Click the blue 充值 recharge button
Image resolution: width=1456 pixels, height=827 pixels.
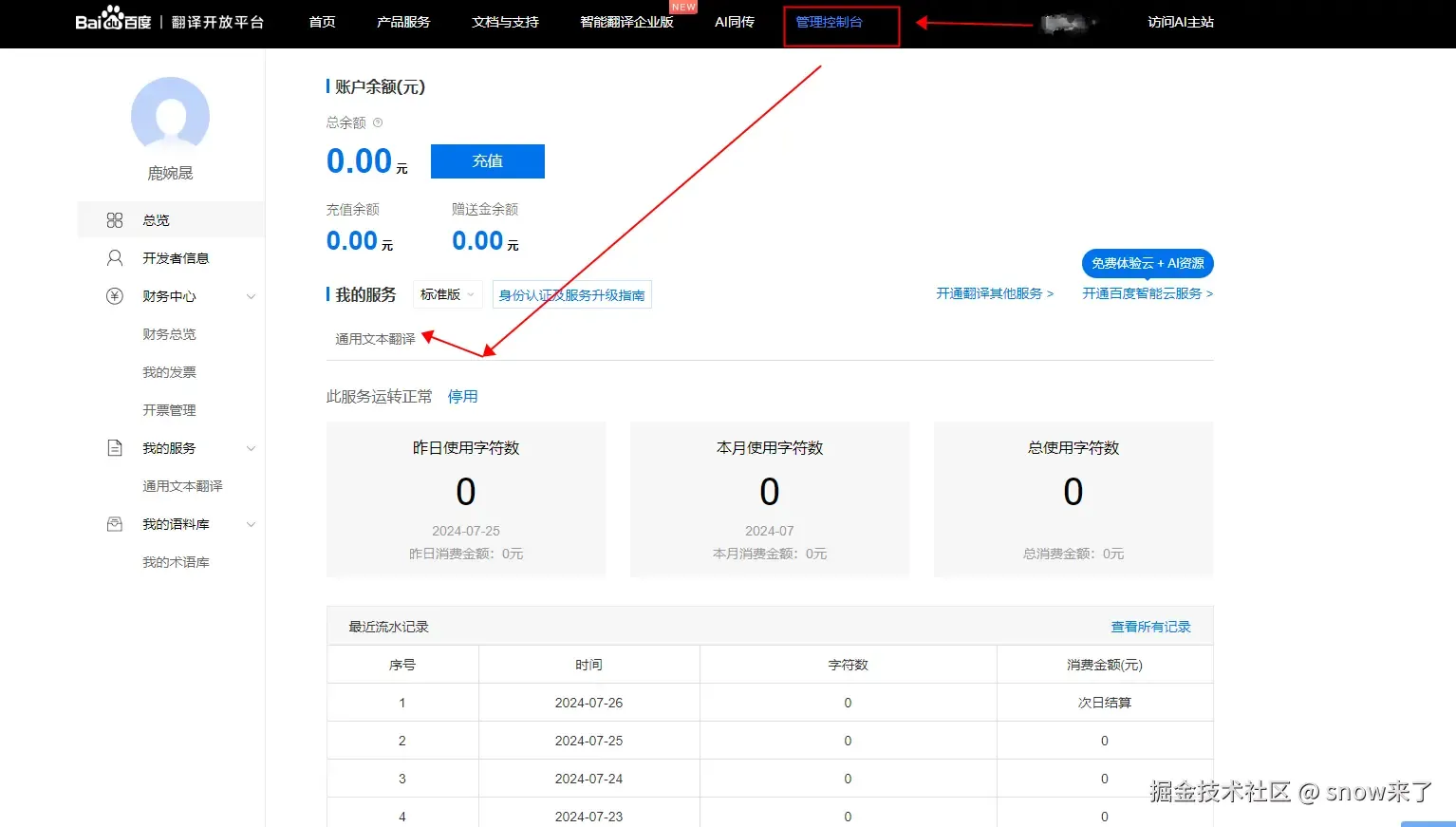click(488, 161)
